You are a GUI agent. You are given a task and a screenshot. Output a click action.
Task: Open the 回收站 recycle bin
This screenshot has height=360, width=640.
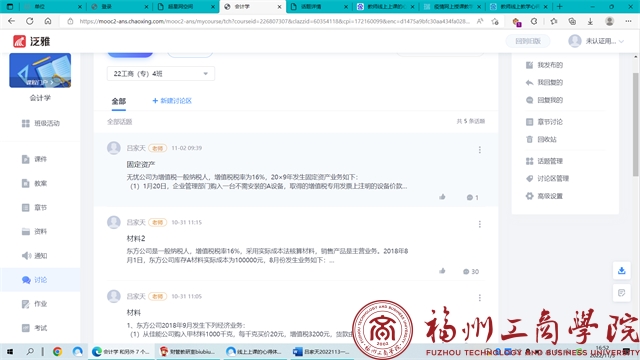(541, 139)
